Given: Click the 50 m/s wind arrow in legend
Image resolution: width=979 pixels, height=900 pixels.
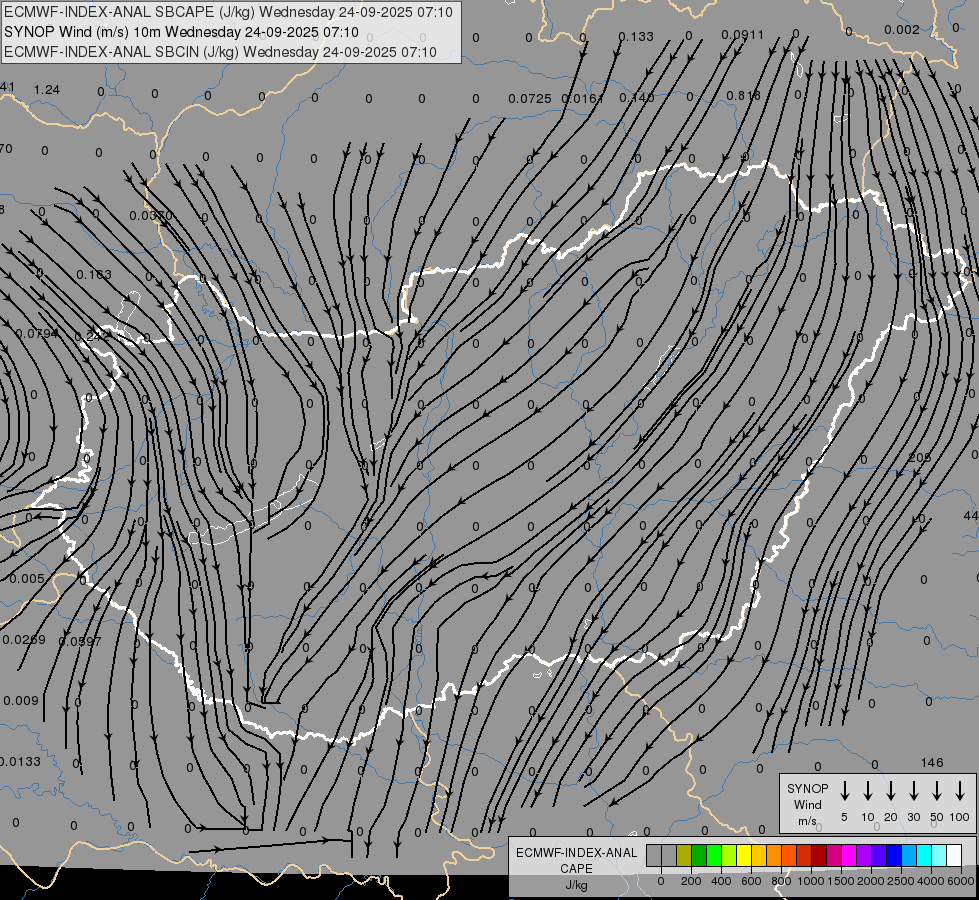Looking at the screenshot, I should 937,791.
